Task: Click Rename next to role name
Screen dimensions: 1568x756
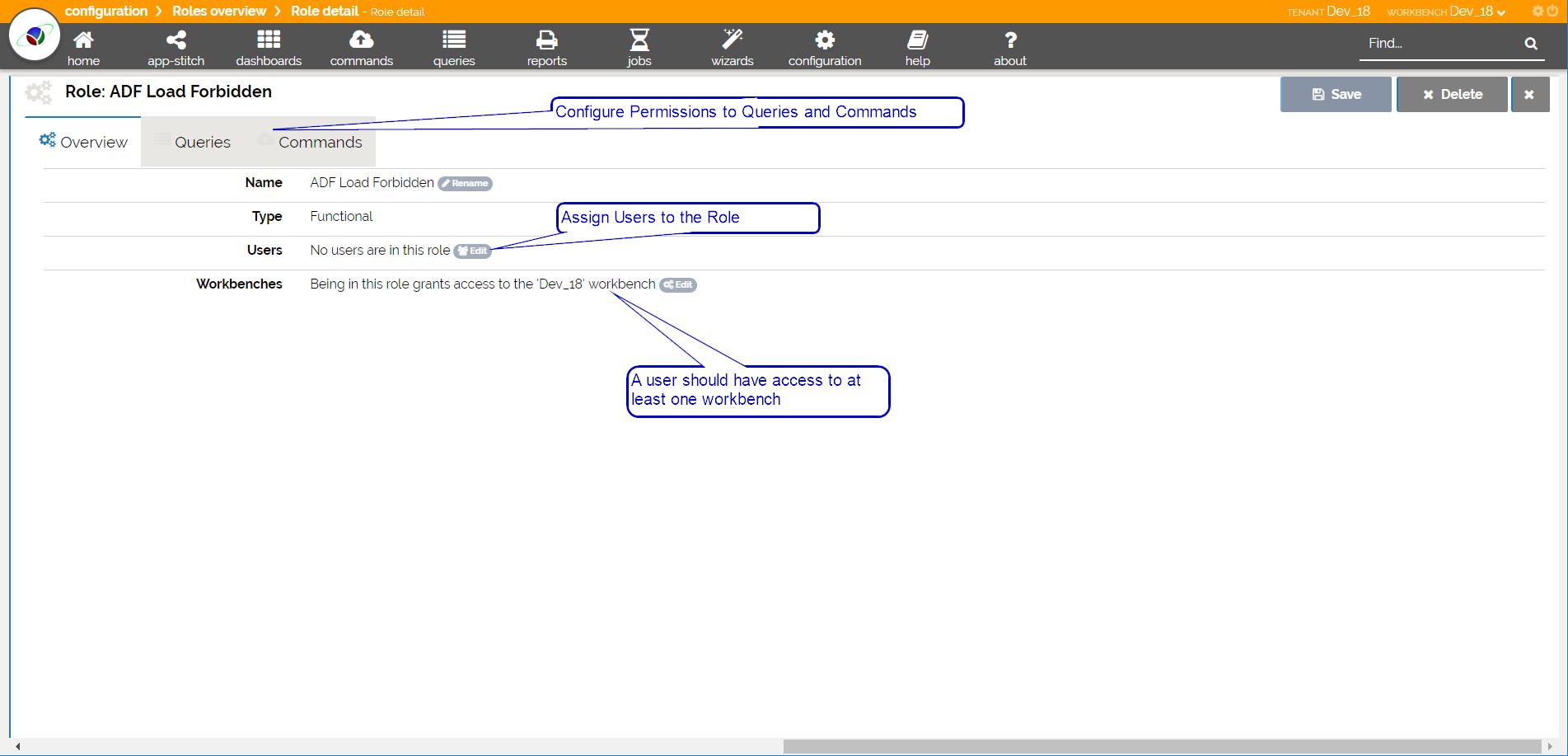Action: pyautogui.click(x=465, y=184)
